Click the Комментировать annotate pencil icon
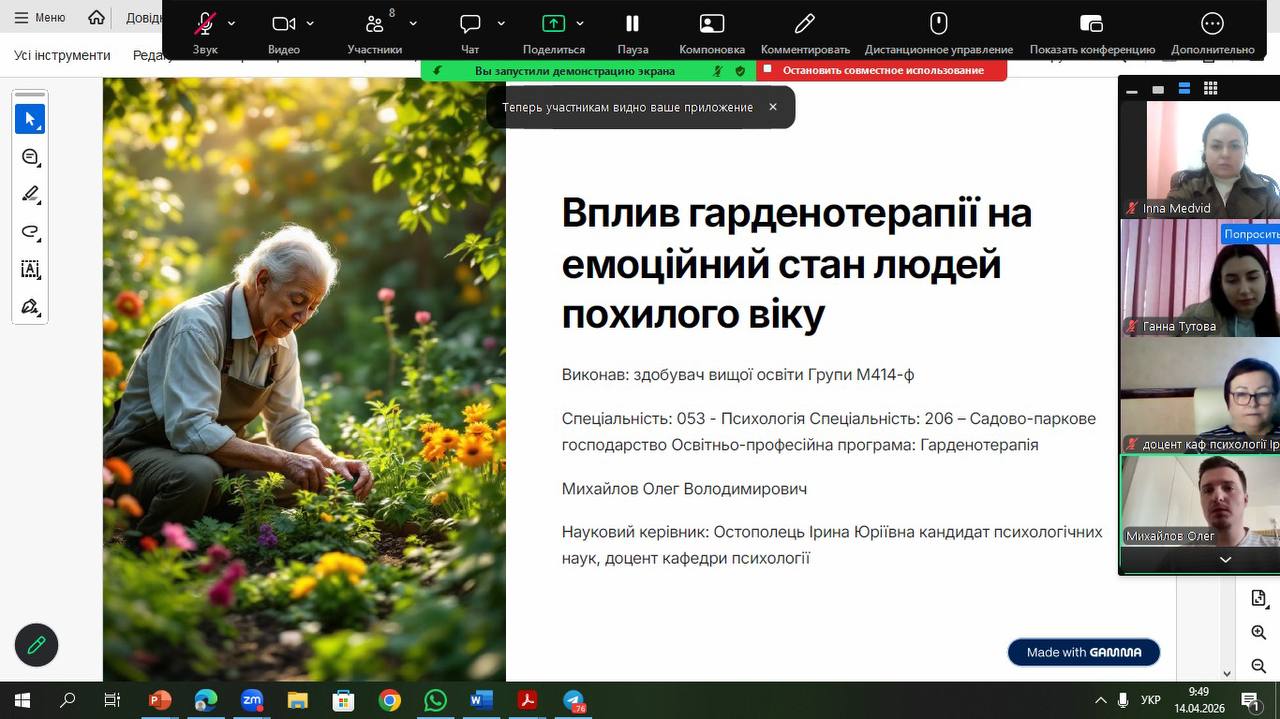The width and height of the screenshot is (1280, 719). [804, 24]
